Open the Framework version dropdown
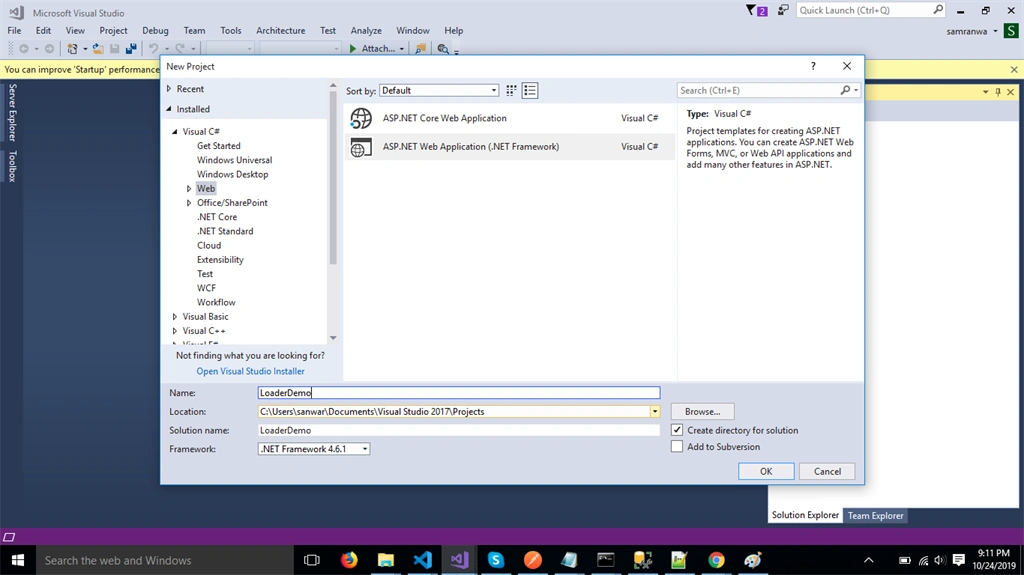The width and height of the screenshot is (1024, 575). 313,449
